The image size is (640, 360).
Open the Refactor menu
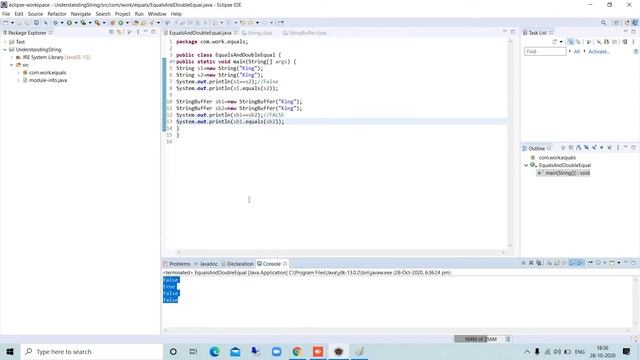coord(57,14)
